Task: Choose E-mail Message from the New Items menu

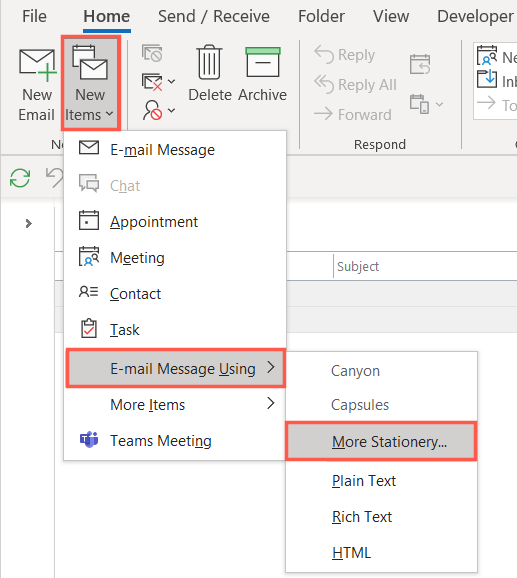Action: (x=175, y=150)
